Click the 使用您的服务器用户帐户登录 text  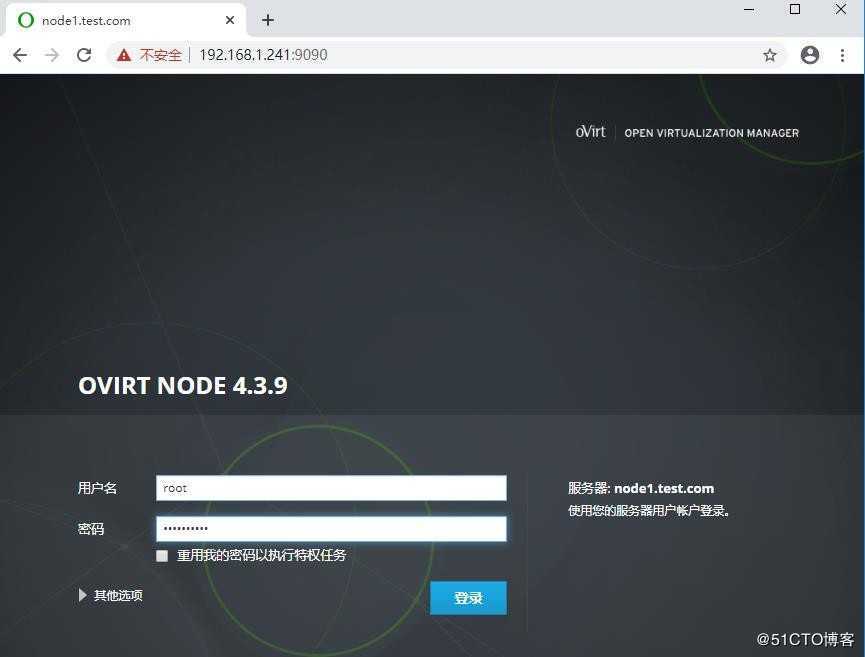tap(649, 511)
